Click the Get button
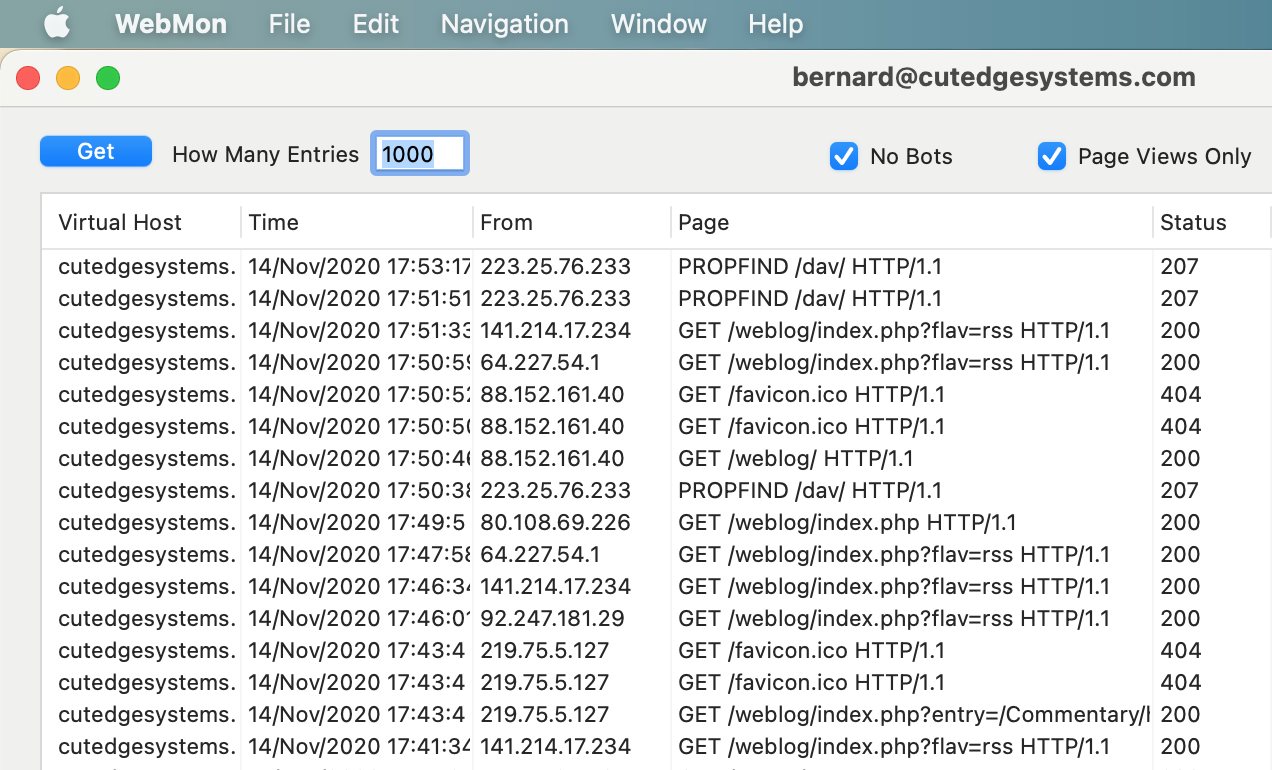Viewport: 1272px width, 770px height. click(96, 152)
